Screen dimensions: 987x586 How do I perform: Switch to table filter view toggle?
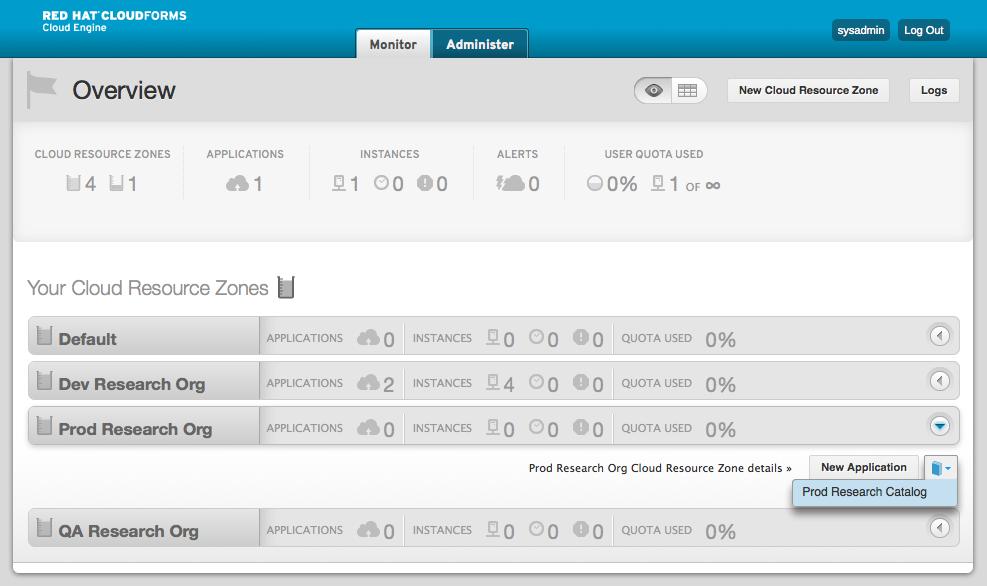tap(687, 90)
